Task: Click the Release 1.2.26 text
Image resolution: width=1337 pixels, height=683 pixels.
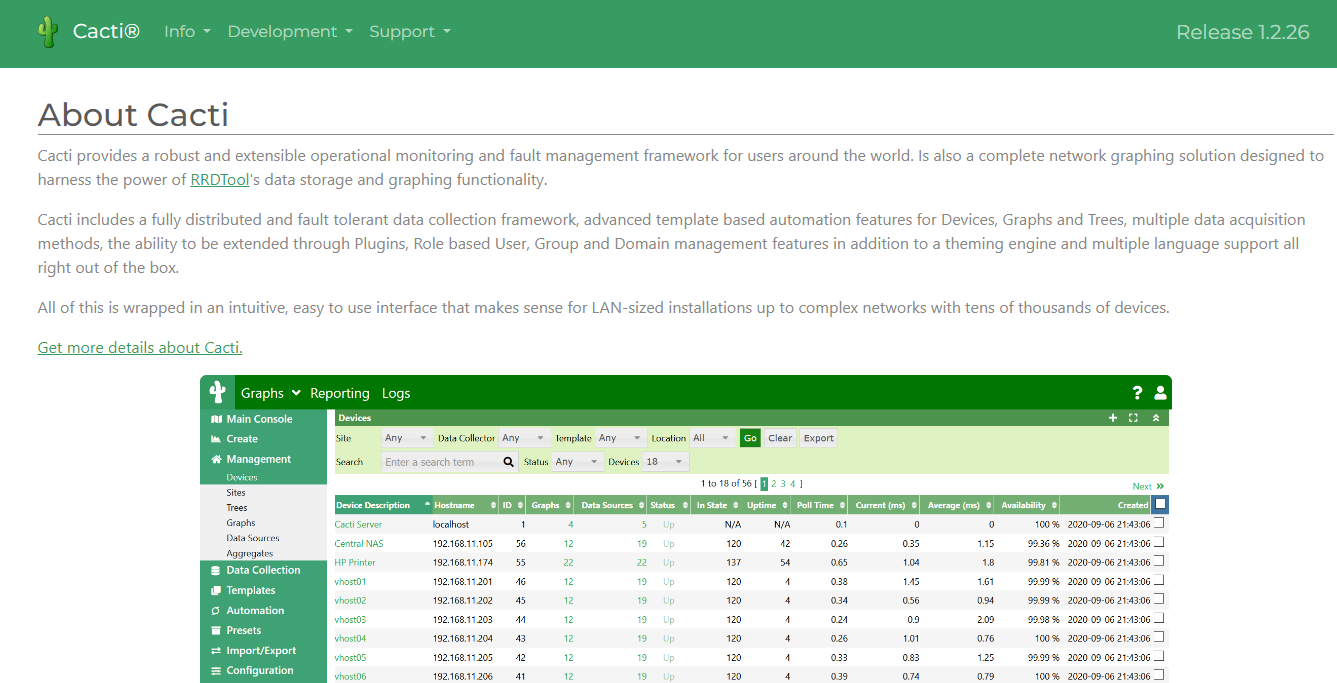Action: coord(1243,32)
